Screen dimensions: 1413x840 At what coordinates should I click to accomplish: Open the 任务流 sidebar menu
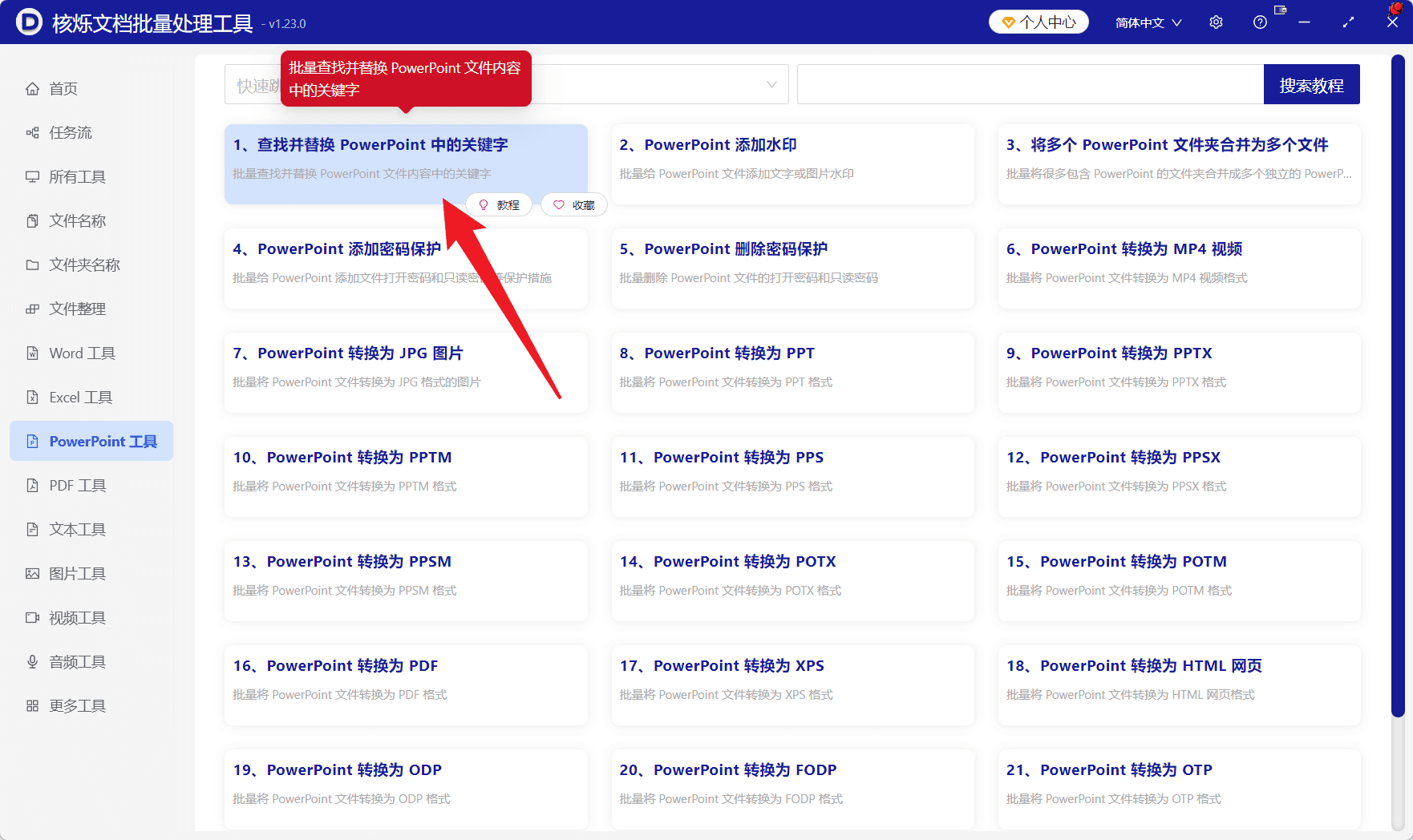coord(91,133)
